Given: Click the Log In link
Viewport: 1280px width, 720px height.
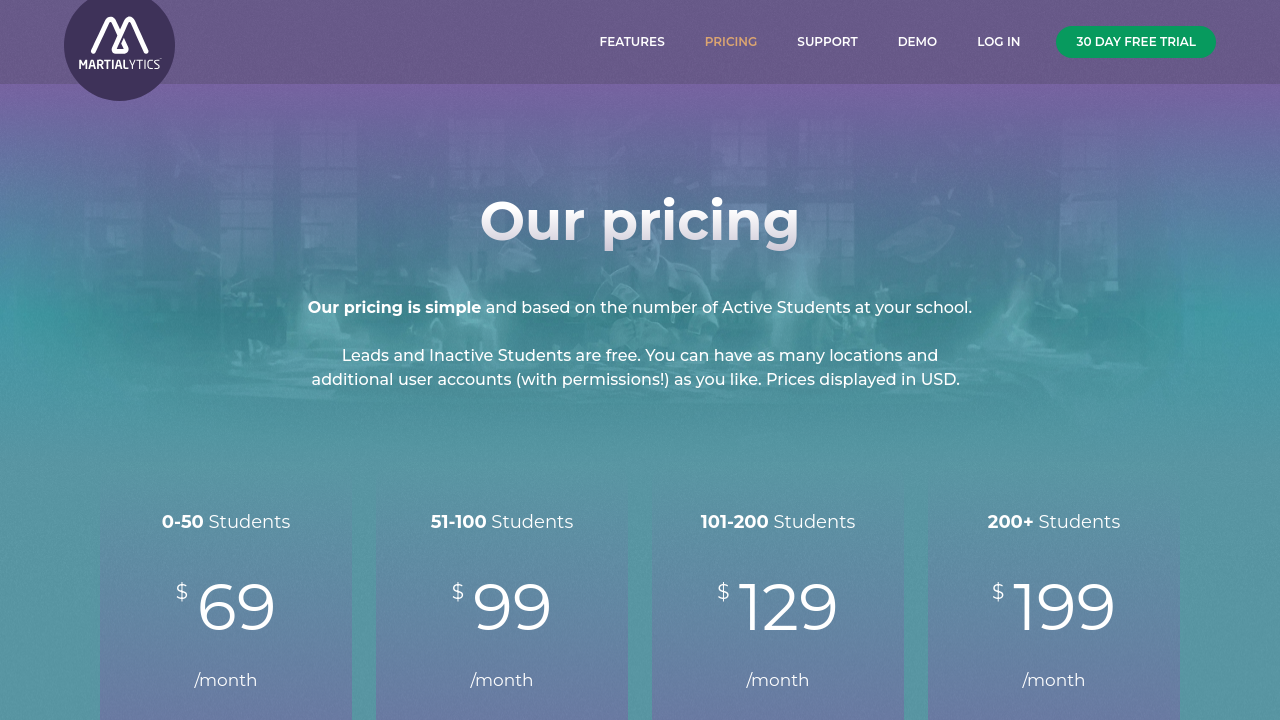Looking at the screenshot, I should tap(998, 42).
